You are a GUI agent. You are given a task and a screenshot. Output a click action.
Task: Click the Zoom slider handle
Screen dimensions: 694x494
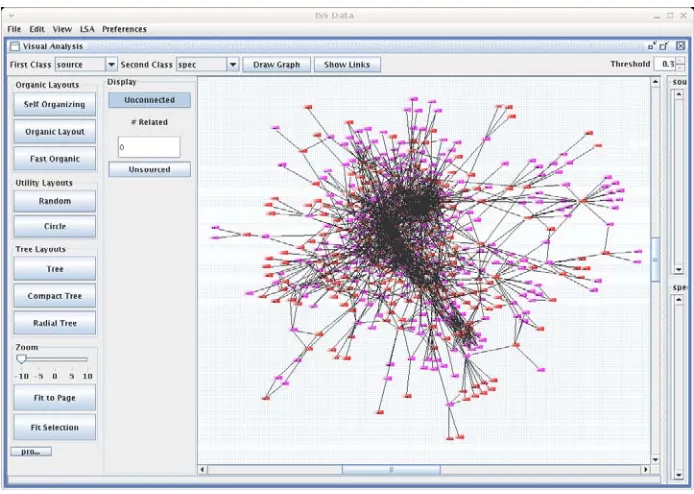(x=21, y=359)
